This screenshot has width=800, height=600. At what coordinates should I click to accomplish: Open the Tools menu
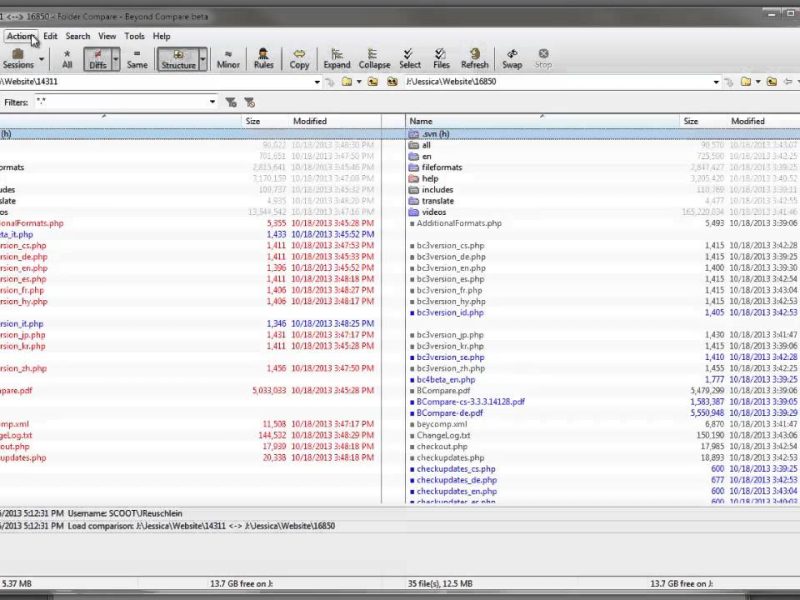tap(134, 36)
